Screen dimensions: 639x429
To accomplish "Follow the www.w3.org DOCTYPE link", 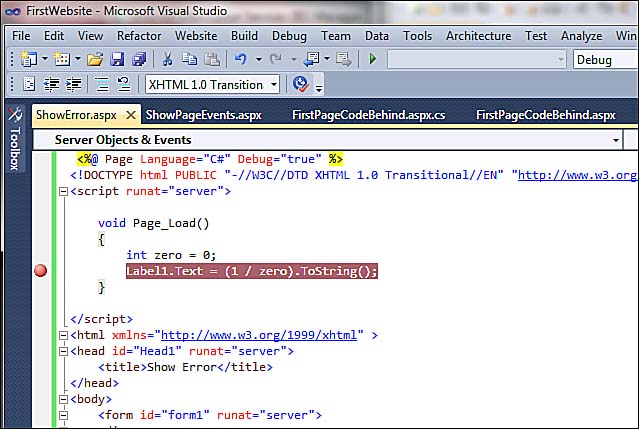I will click(x=577, y=175).
